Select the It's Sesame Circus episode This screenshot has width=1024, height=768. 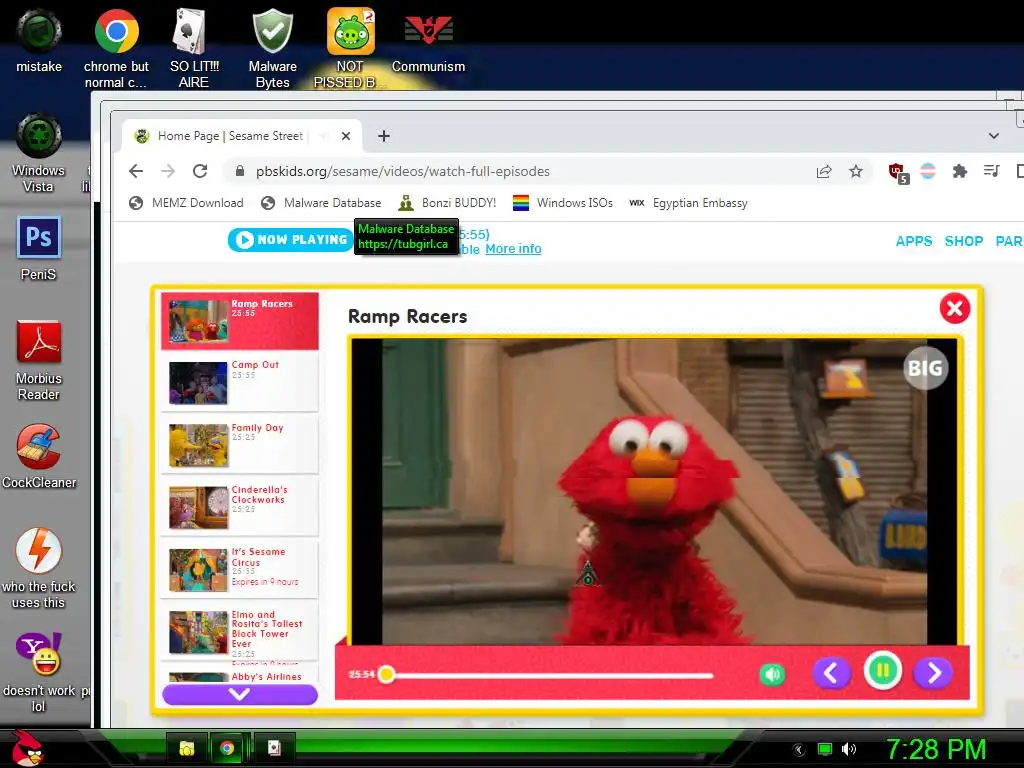point(240,570)
